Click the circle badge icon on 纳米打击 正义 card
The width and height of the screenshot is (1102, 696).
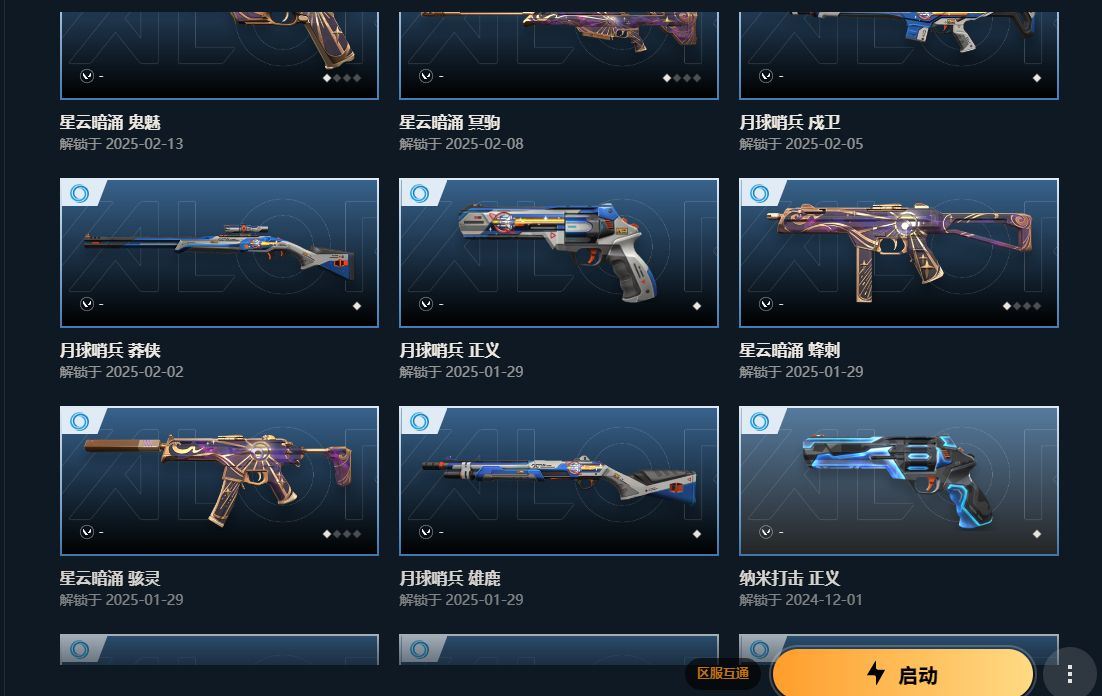[759, 421]
